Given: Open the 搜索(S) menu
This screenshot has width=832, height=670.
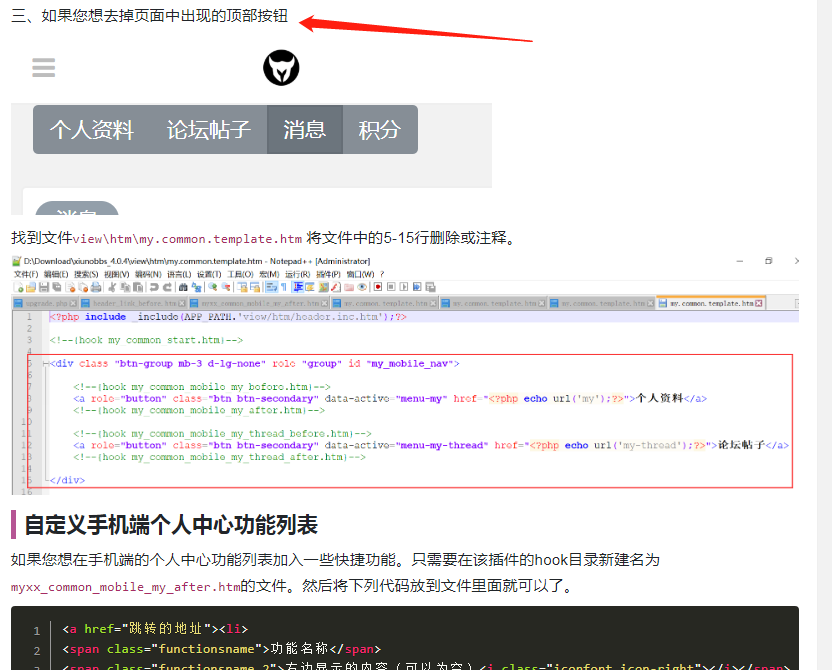Looking at the screenshot, I should point(86,274).
